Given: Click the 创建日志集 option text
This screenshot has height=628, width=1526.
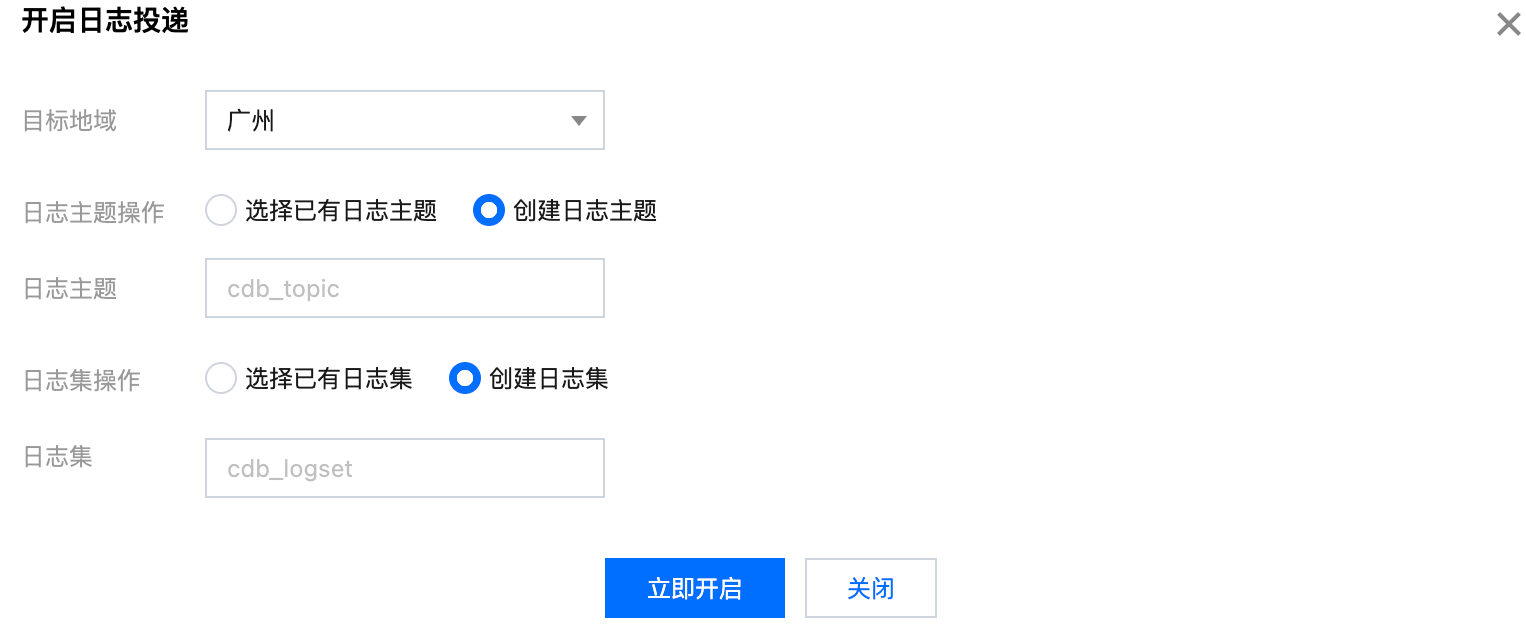Looking at the screenshot, I should click(x=548, y=379).
